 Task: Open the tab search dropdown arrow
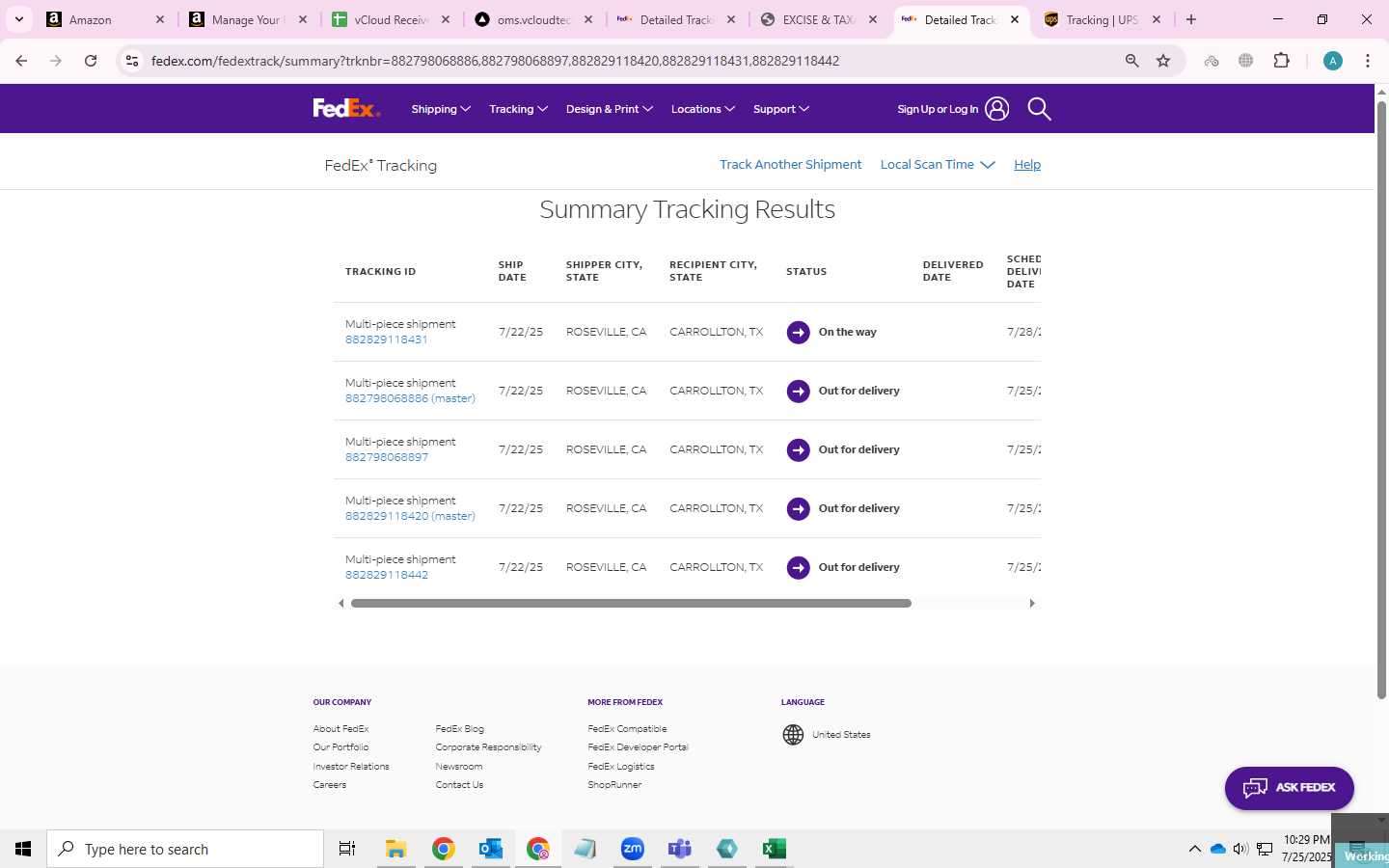[x=18, y=19]
